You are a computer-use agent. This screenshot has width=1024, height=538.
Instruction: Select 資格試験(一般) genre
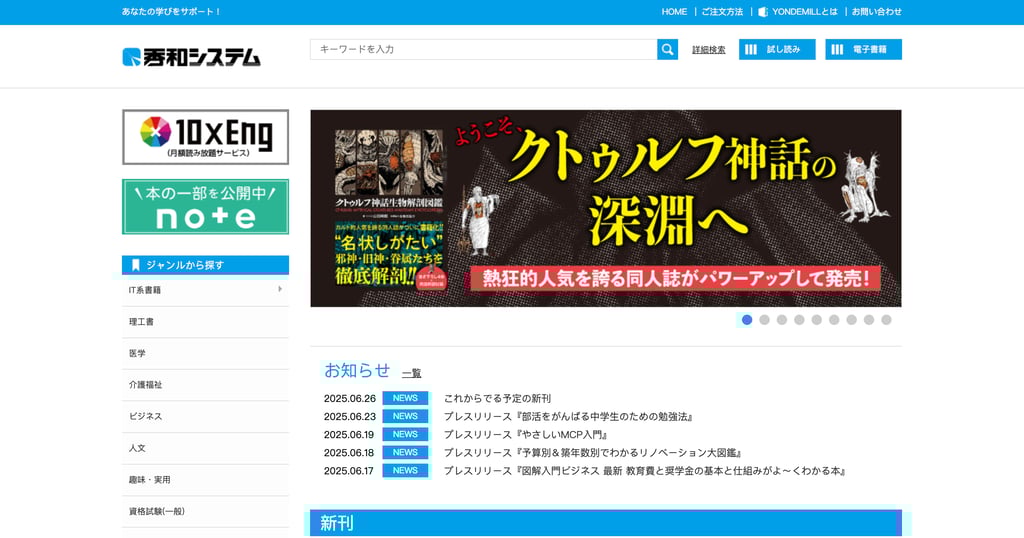coord(205,511)
